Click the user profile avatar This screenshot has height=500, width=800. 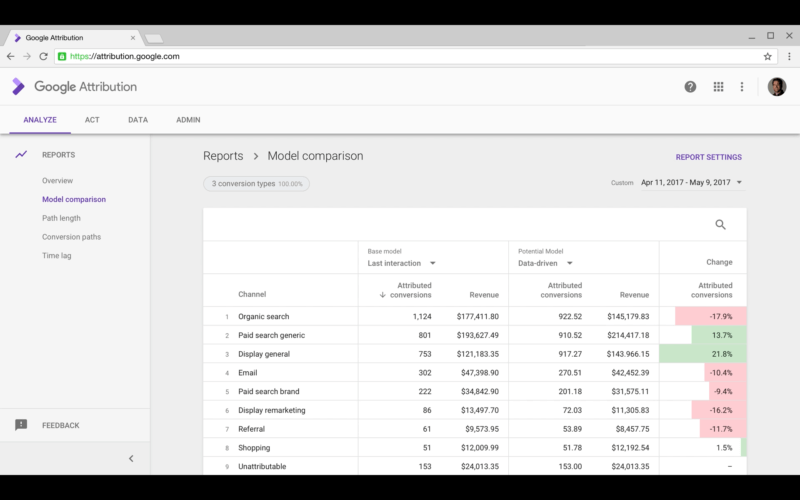pos(777,87)
